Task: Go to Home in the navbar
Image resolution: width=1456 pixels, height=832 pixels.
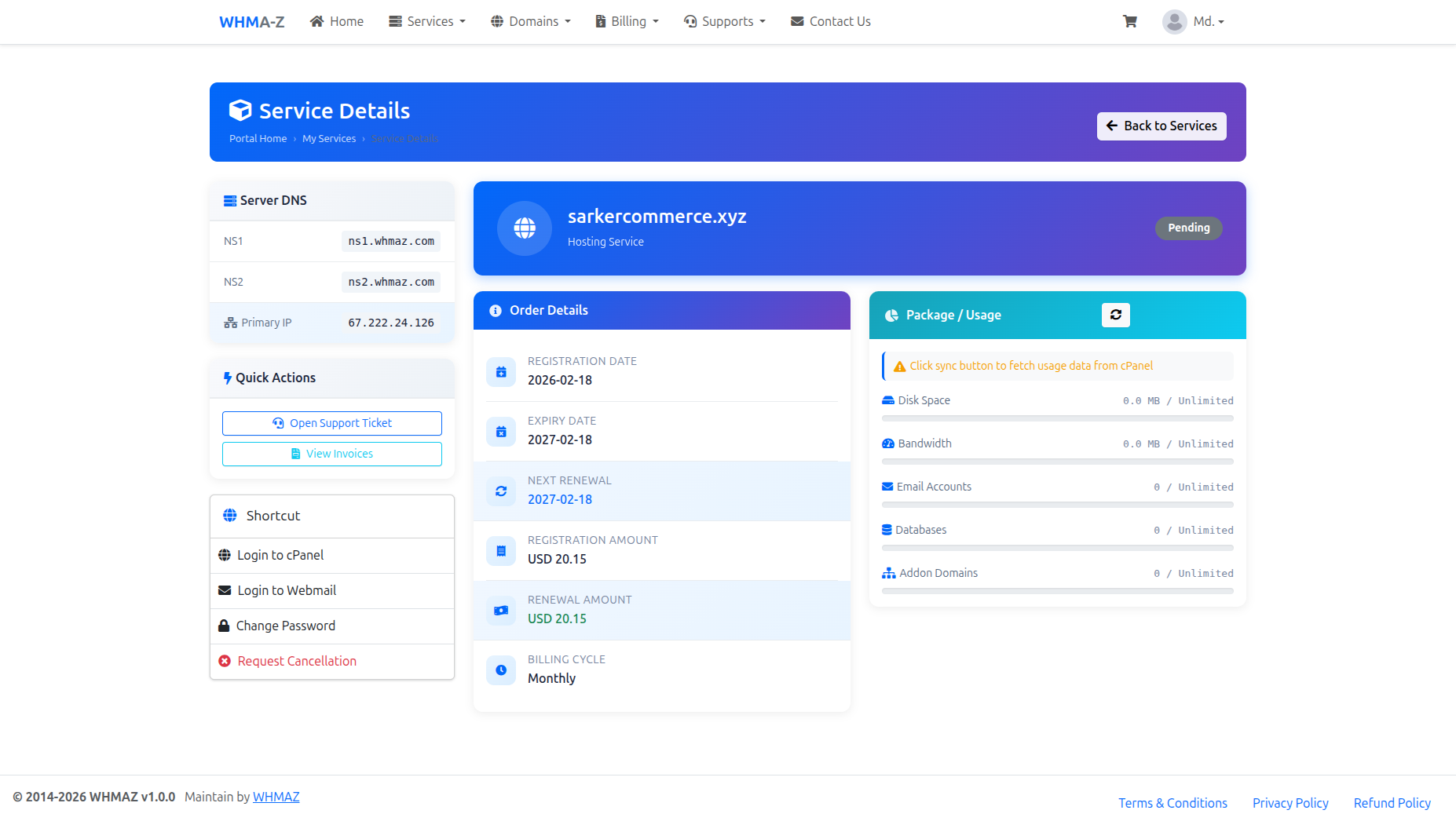Action: click(x=337, y=22)
